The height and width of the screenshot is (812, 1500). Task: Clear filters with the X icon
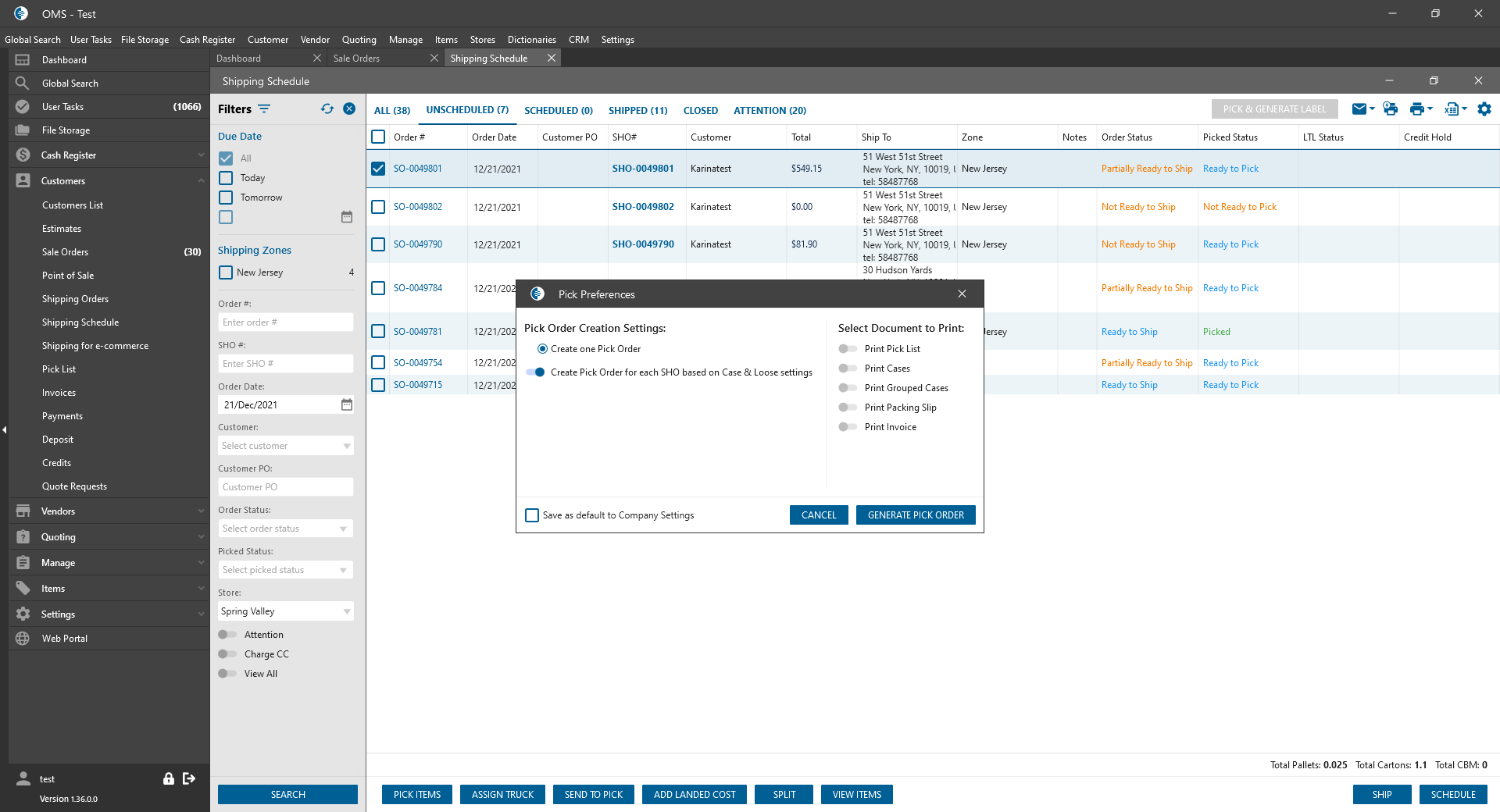(349, 109)
